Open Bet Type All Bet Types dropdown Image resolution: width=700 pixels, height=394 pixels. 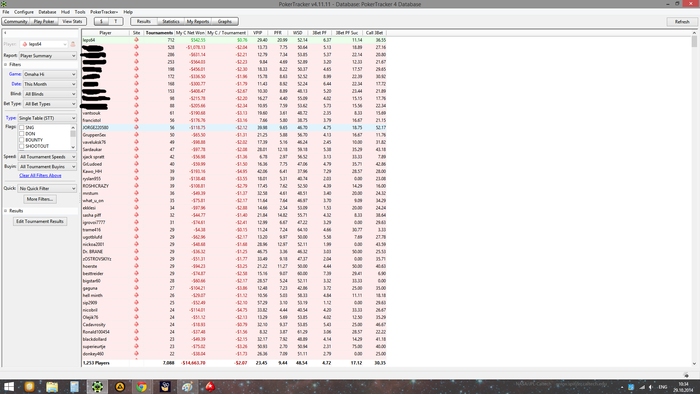50,104
